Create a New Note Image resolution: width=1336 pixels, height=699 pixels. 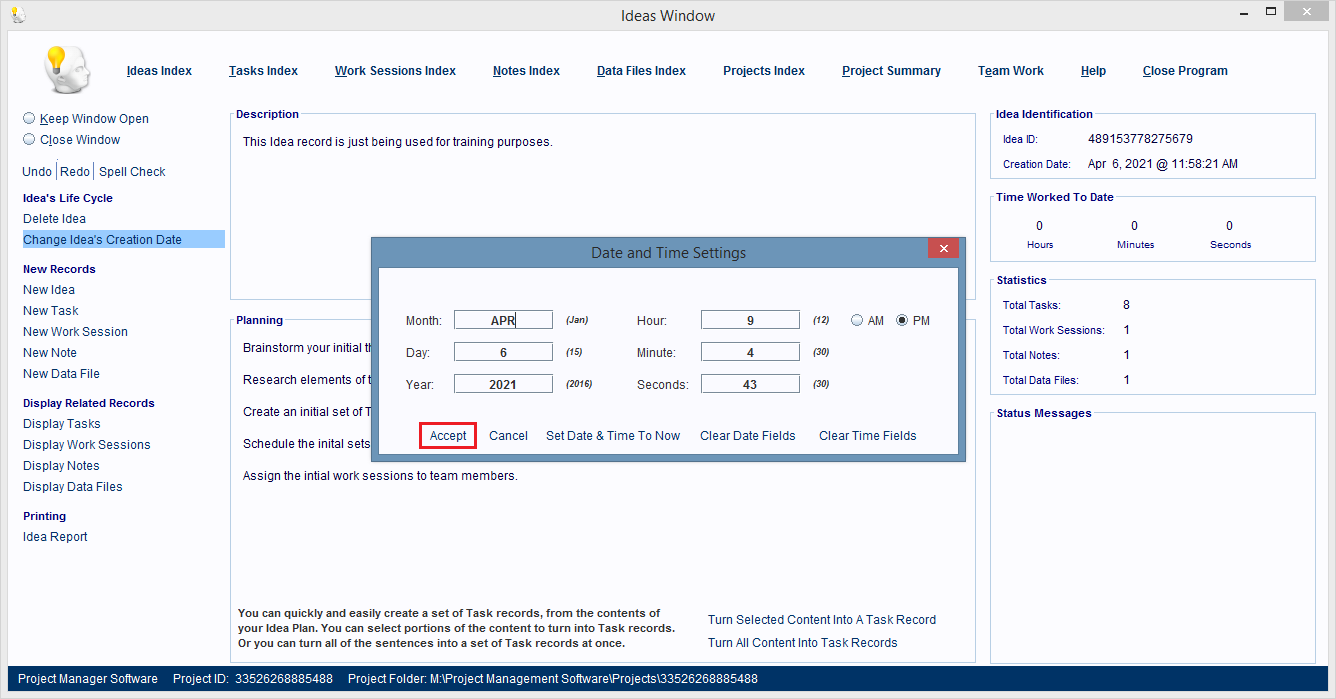[x=50, y=352]
